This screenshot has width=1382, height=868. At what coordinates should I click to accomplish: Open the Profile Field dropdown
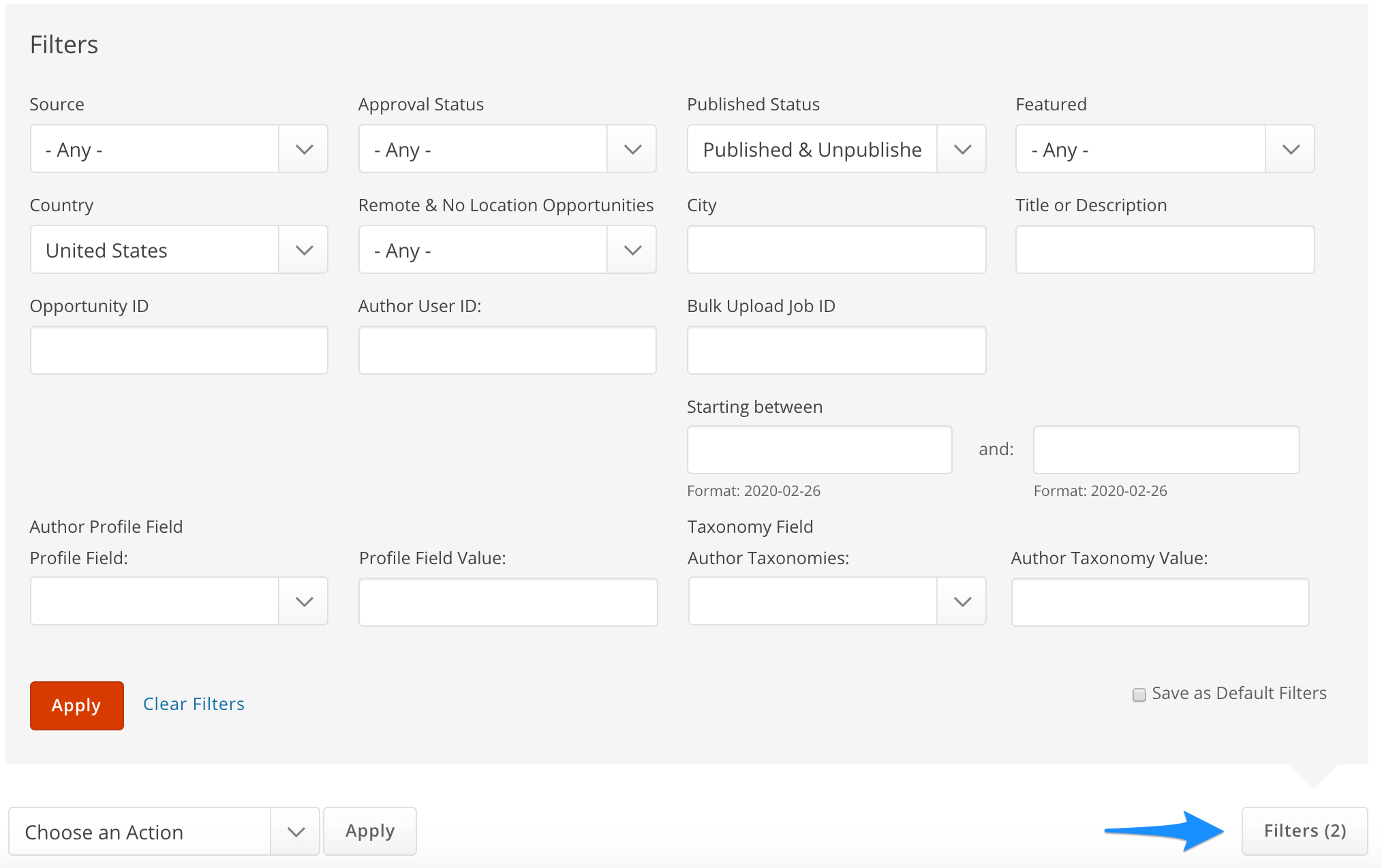(x=179, y=601)
